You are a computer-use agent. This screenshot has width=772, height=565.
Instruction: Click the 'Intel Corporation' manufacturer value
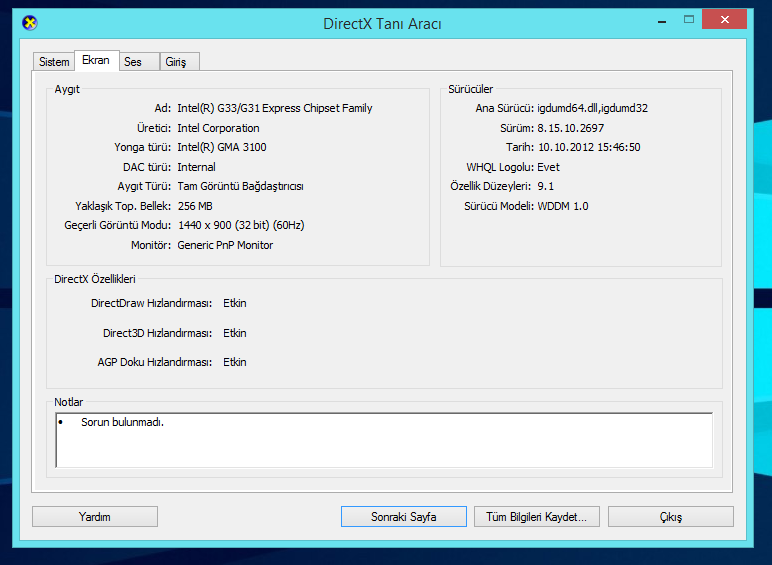(x=218, y=128)
